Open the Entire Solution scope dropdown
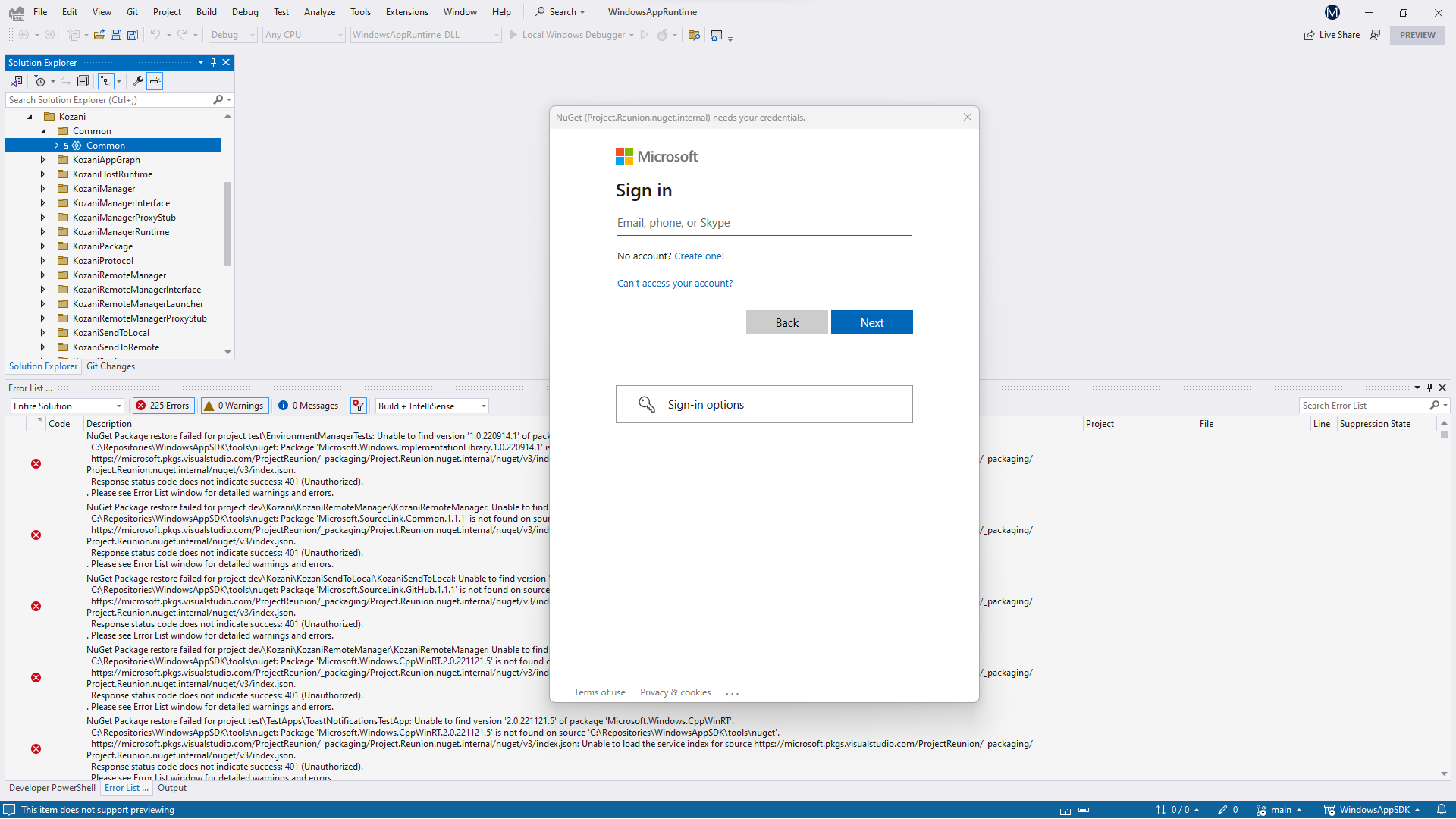1456x819 pixels. (x=67, y=406)
